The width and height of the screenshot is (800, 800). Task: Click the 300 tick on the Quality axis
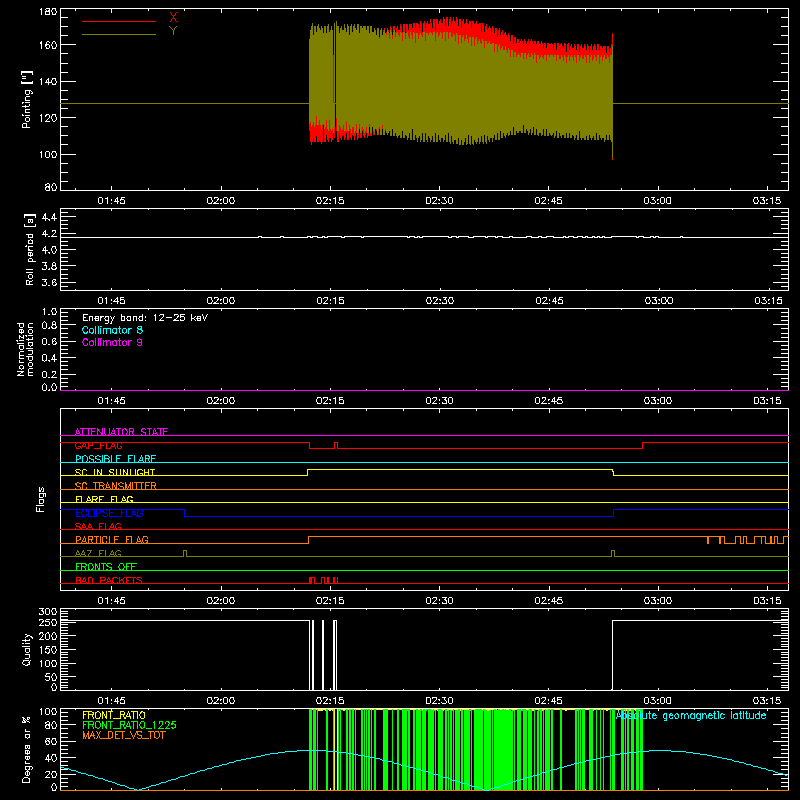(x=48, y=612)
